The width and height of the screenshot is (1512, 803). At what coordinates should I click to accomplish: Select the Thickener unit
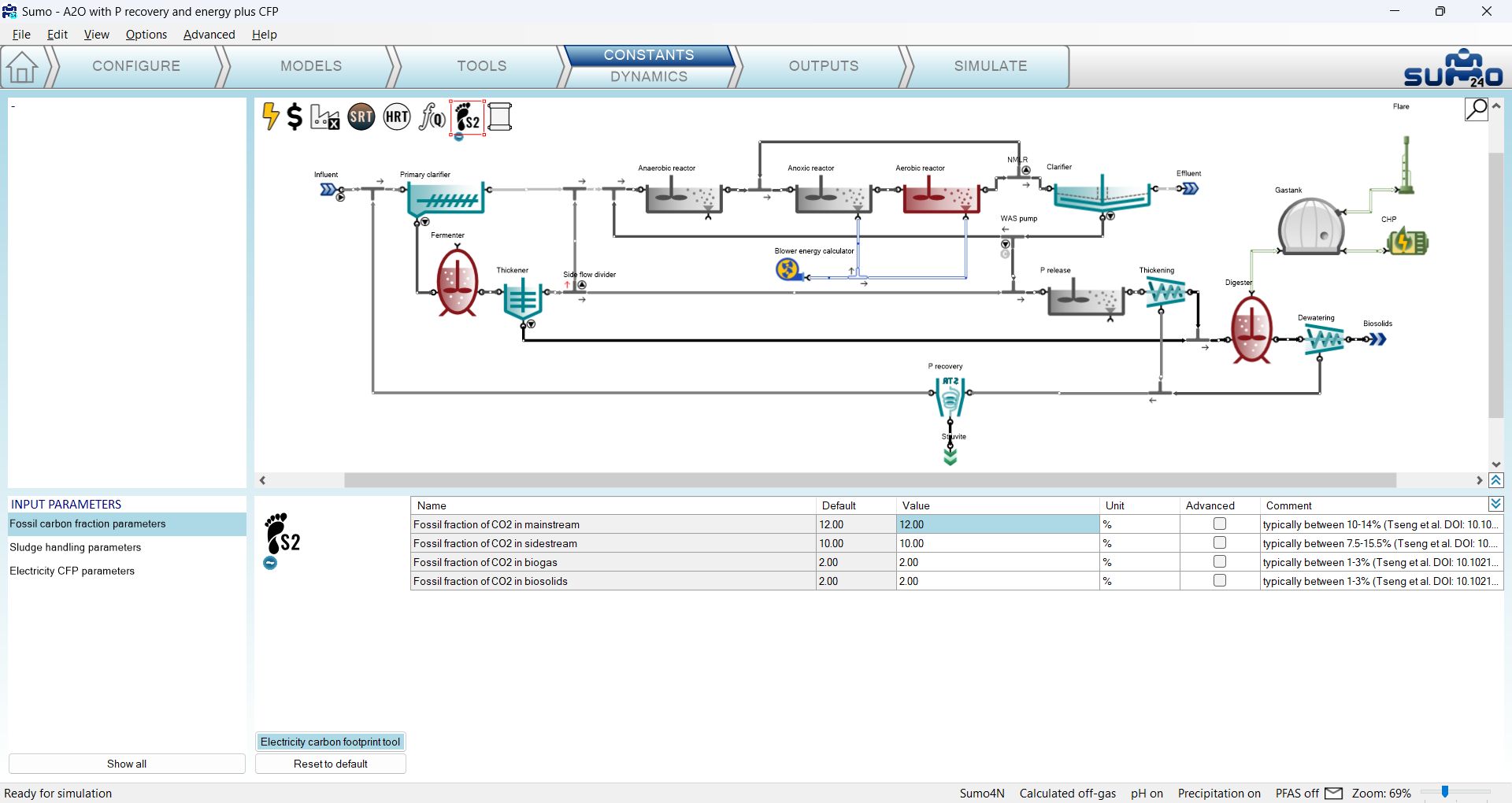coord(521,300)
